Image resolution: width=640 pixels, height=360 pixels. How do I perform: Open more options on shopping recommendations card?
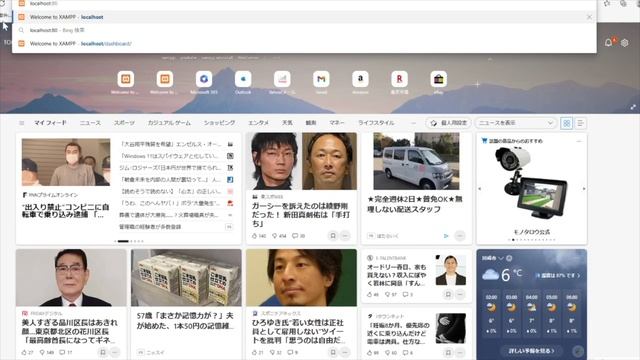(579, 141)
